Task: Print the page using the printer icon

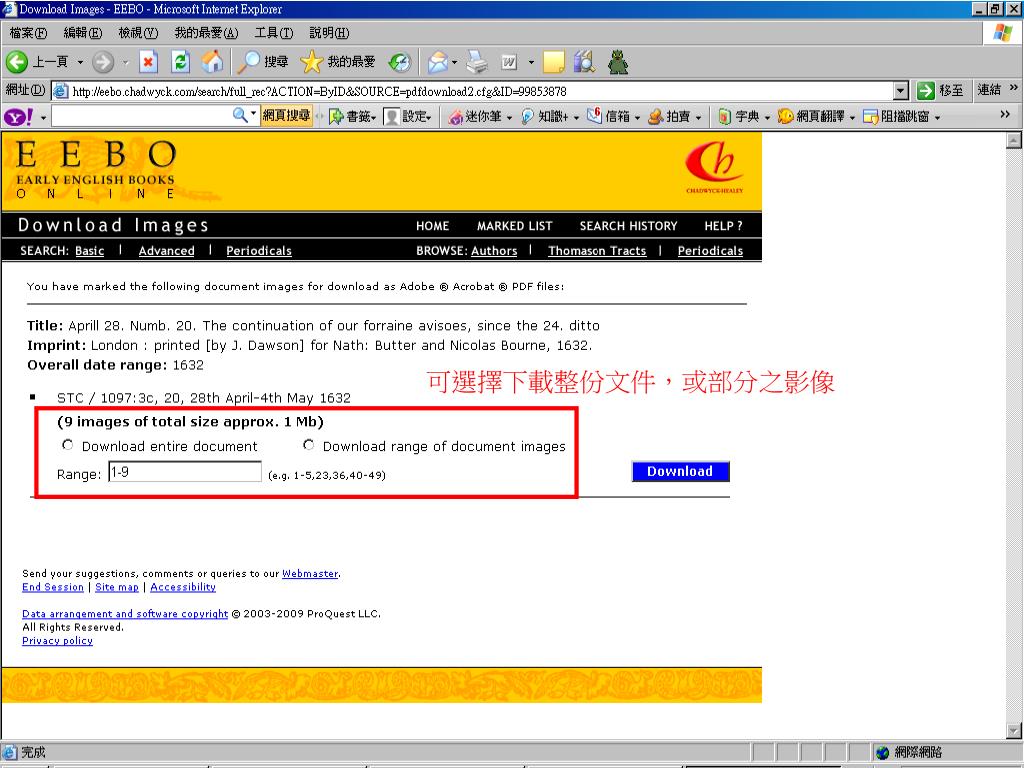Action: 477,62
